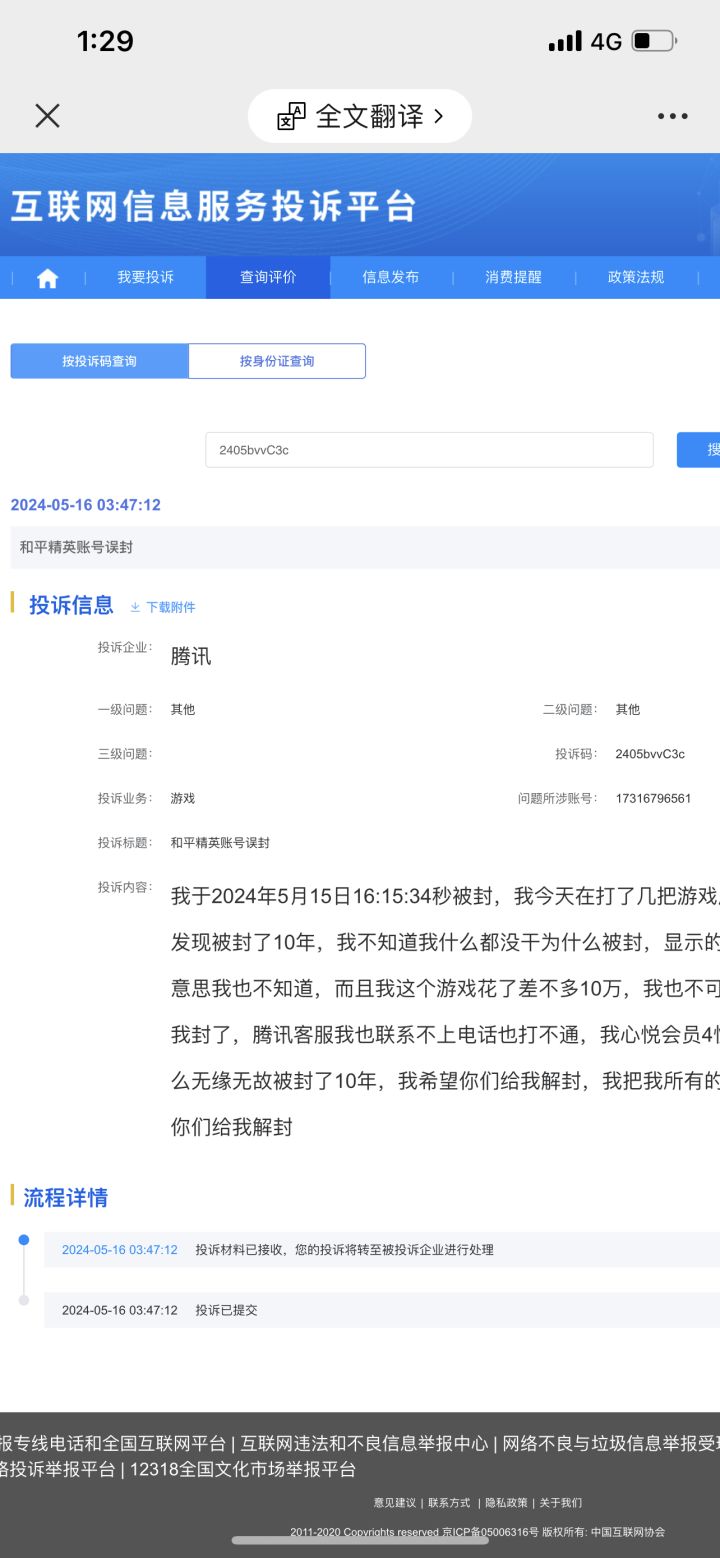Image resolution: width=720 pixels, height=1558 pixels.
Task: Select the 查询评价 nav tab
Action: (x=268, y=277)
